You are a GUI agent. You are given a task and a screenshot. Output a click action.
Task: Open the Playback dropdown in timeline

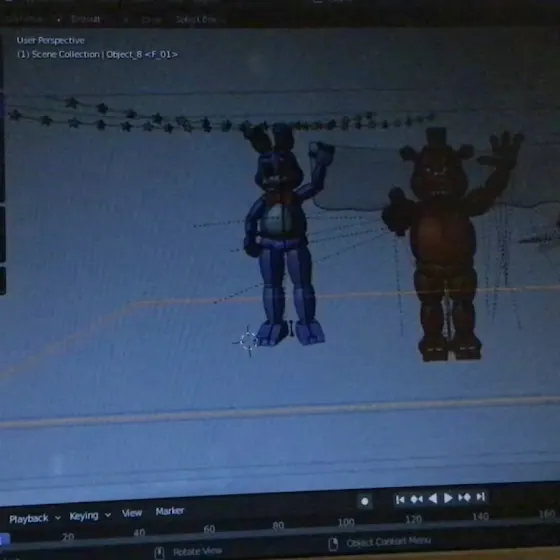tap(35, 519)
